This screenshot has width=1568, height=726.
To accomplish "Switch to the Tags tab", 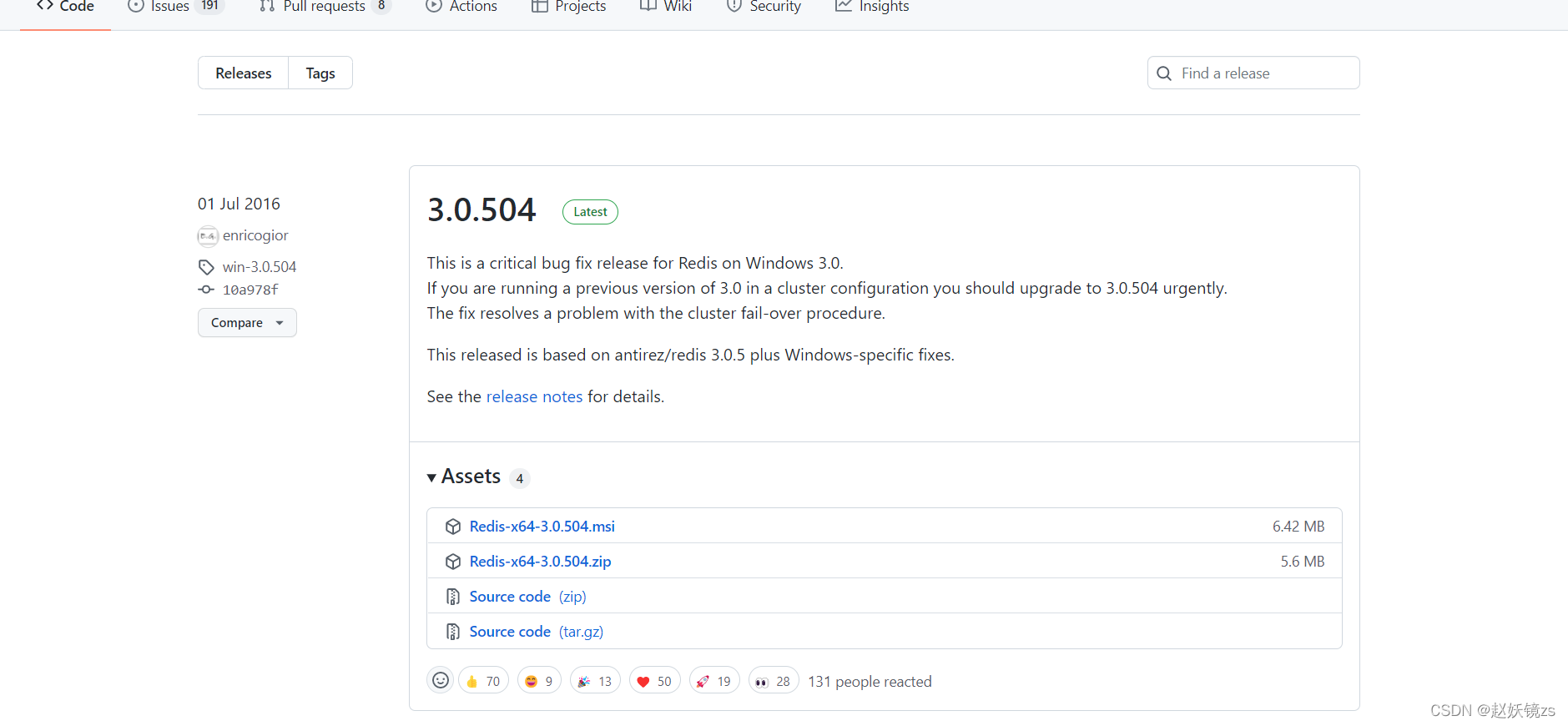I will point(320,73).
